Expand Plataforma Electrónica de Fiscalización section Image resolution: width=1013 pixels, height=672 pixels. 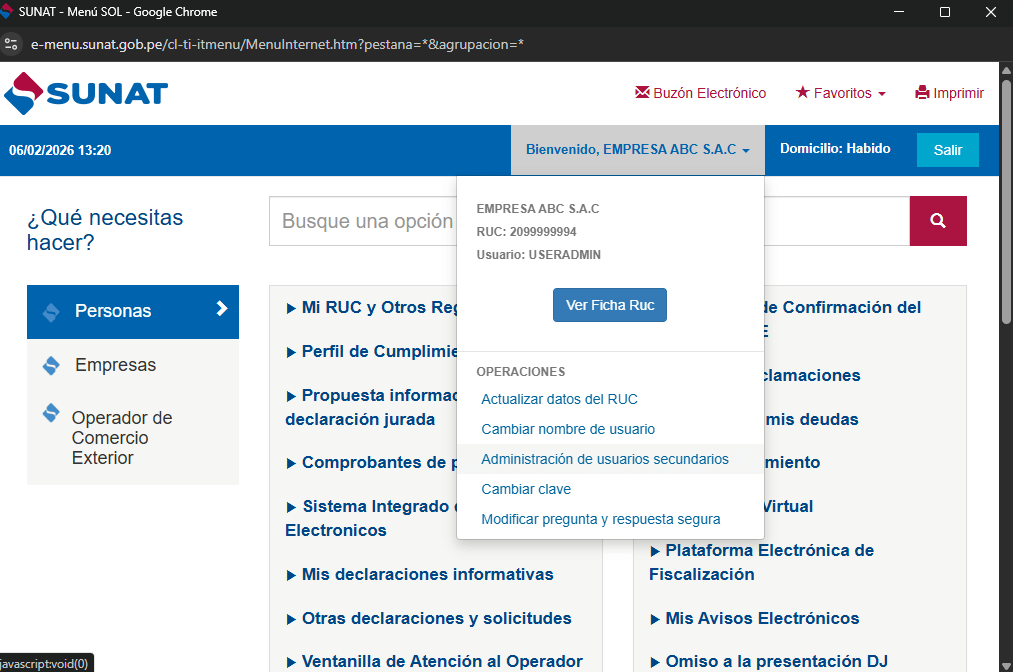click(x=762, y=562)
